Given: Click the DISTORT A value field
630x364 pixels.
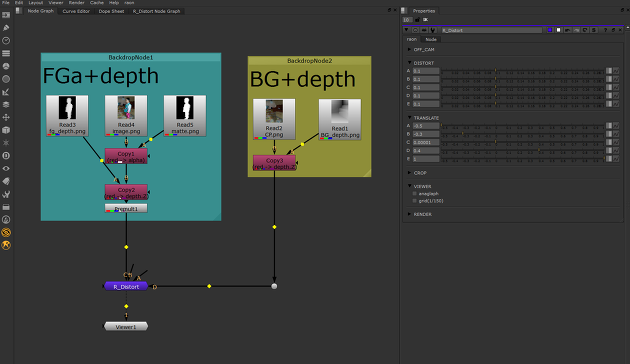Looking at the screenshot, I should click(x=426, y=71).
